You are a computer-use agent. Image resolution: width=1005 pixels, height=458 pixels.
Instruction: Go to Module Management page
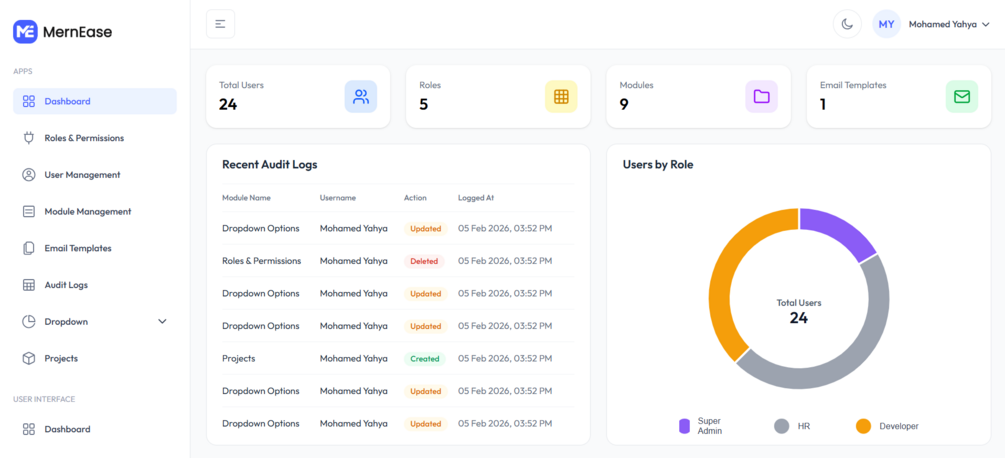(87, 212)
